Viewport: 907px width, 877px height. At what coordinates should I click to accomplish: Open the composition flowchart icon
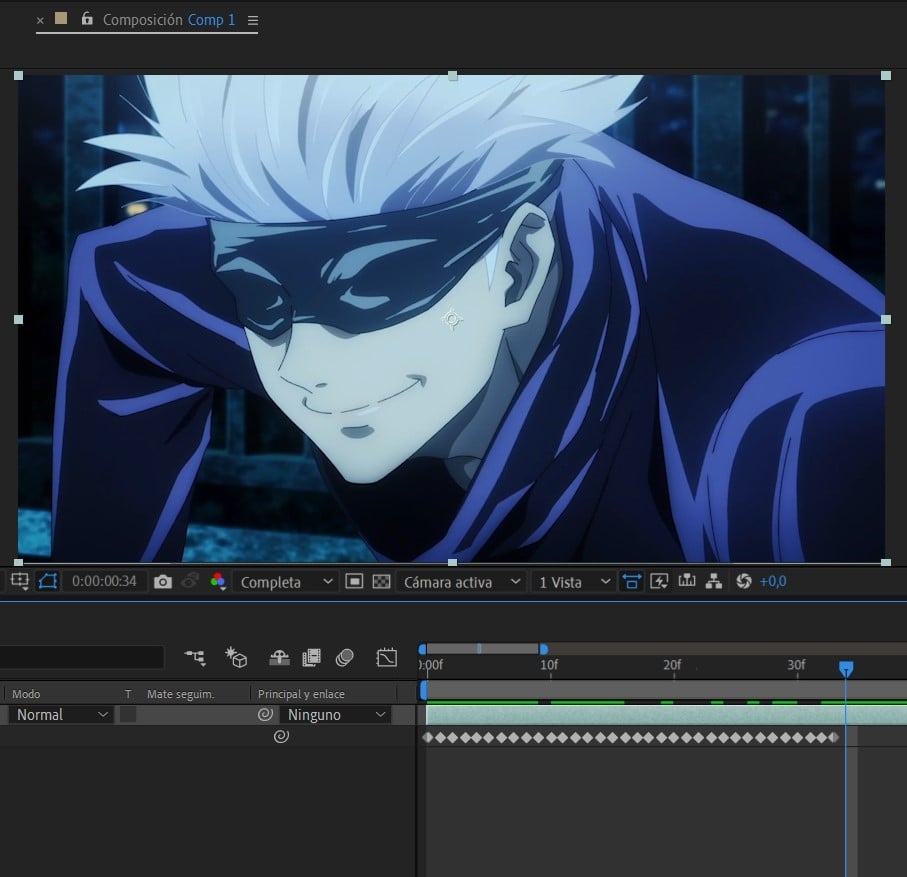[x=714, y=581]
